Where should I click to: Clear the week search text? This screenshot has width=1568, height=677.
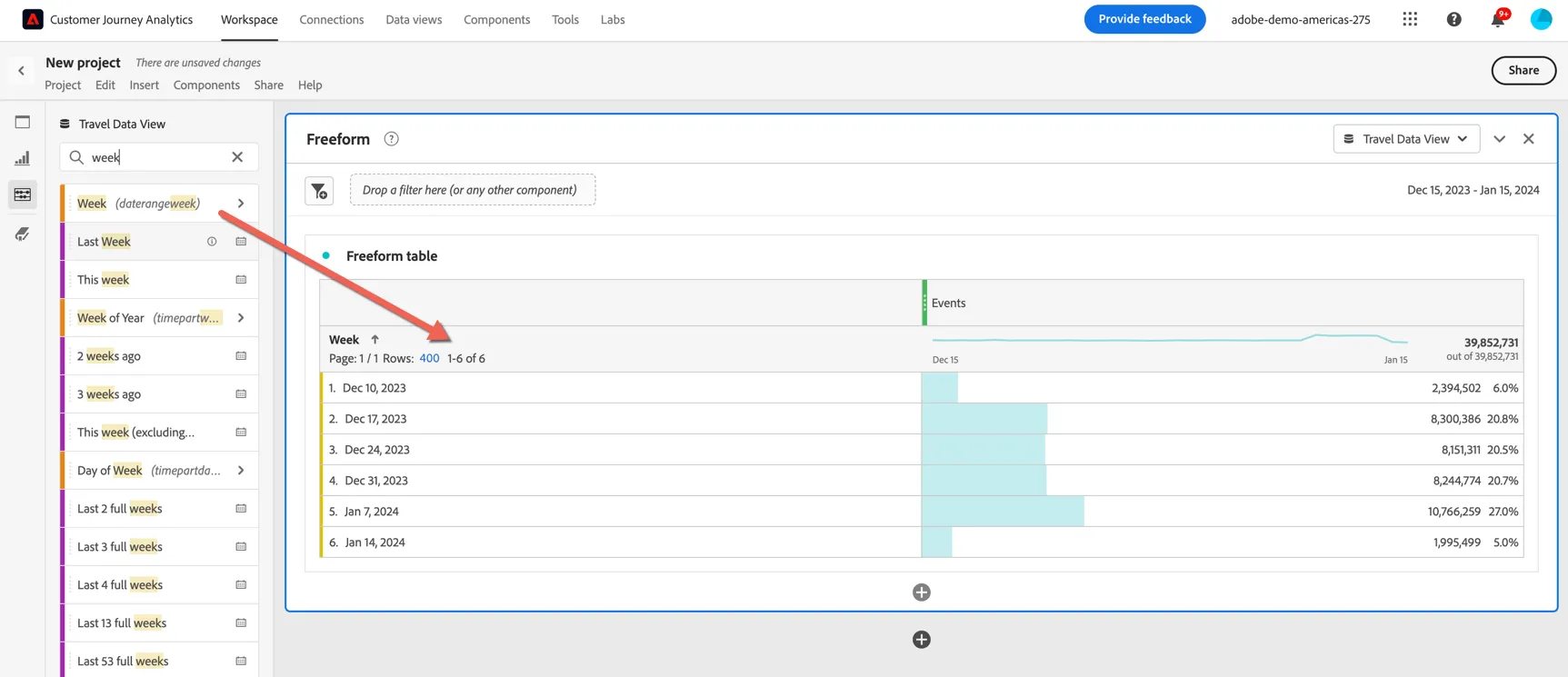(237, 157)
